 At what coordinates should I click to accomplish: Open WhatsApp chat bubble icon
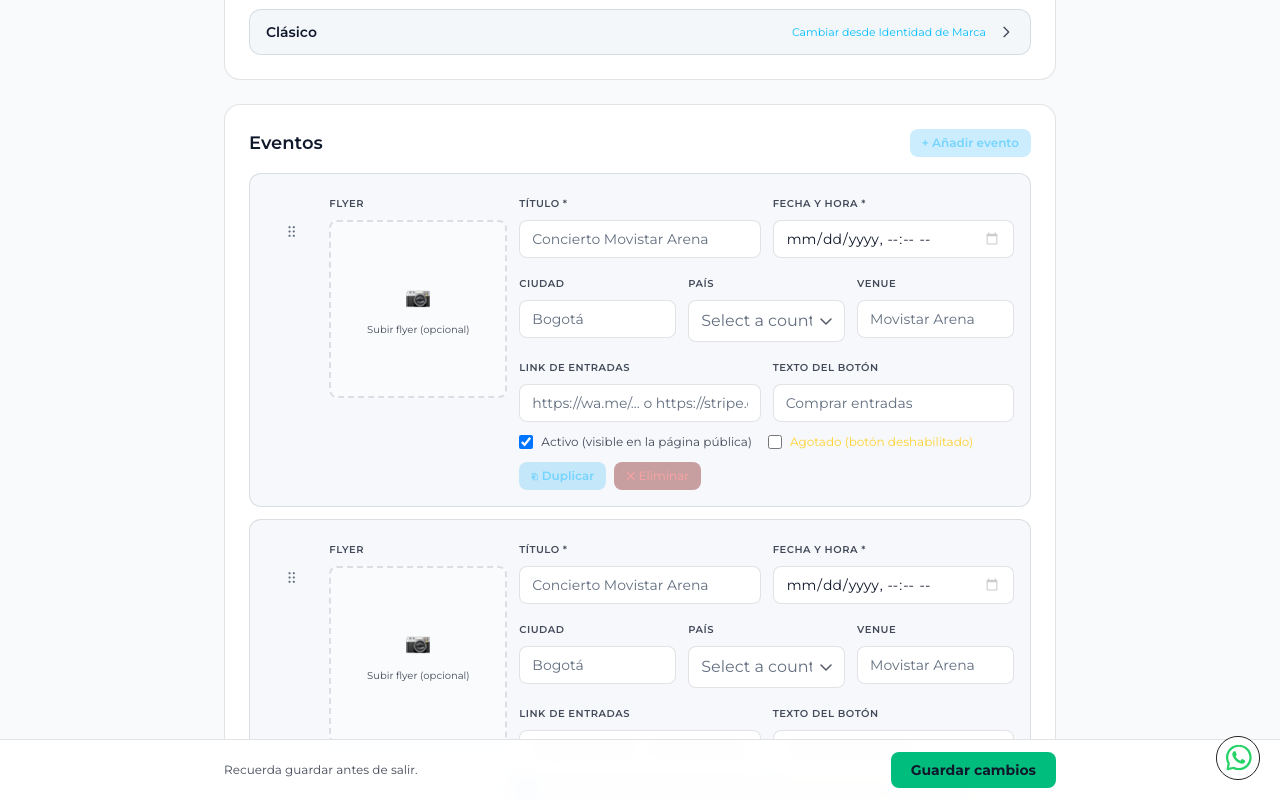click(x=1238, y=758)
